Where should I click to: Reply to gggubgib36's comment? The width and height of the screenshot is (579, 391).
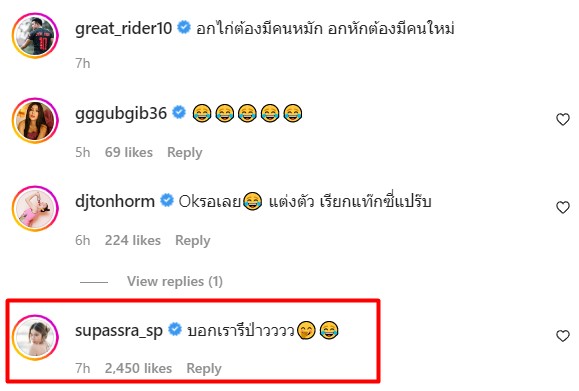click(x=185, y=152)
